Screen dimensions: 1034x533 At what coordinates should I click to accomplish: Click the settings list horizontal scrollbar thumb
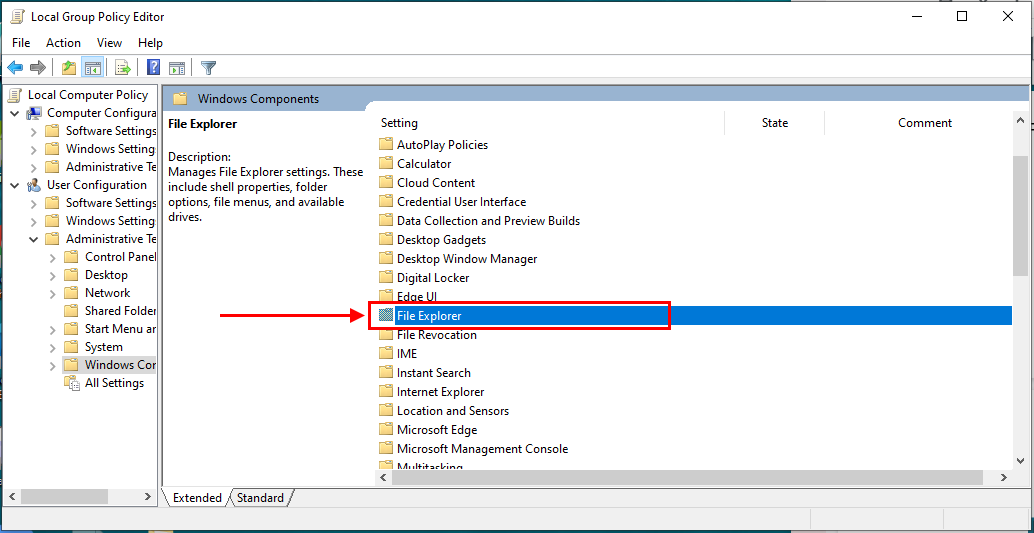[688, 477]
